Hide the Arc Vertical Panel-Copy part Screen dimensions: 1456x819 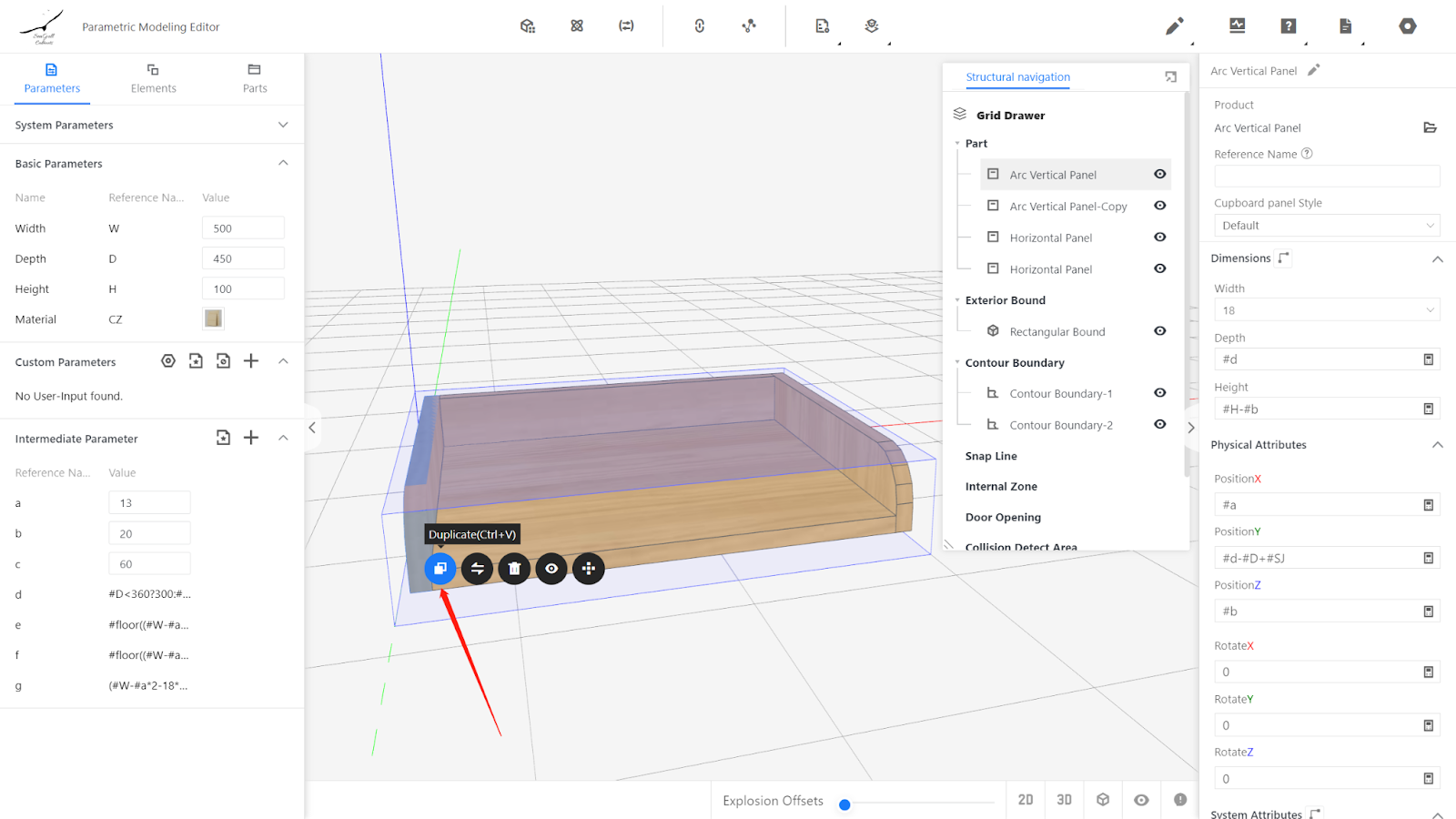coord(1159,206)
